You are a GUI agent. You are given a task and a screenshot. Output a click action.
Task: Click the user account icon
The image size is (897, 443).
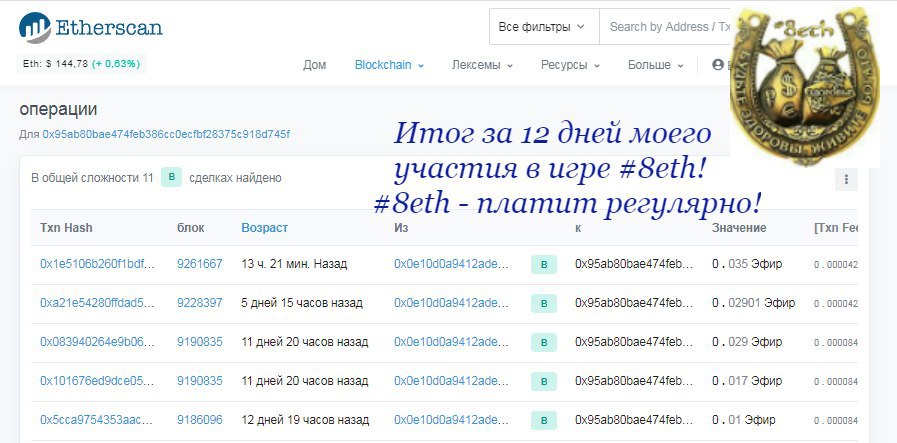click(718, 65)
